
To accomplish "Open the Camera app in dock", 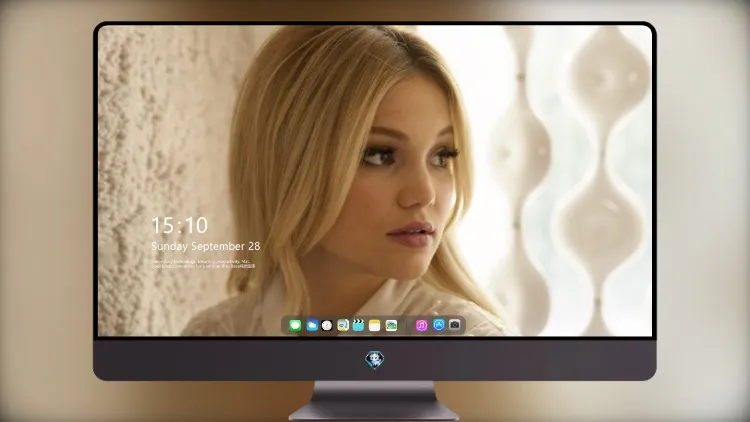I will [455, 325].
